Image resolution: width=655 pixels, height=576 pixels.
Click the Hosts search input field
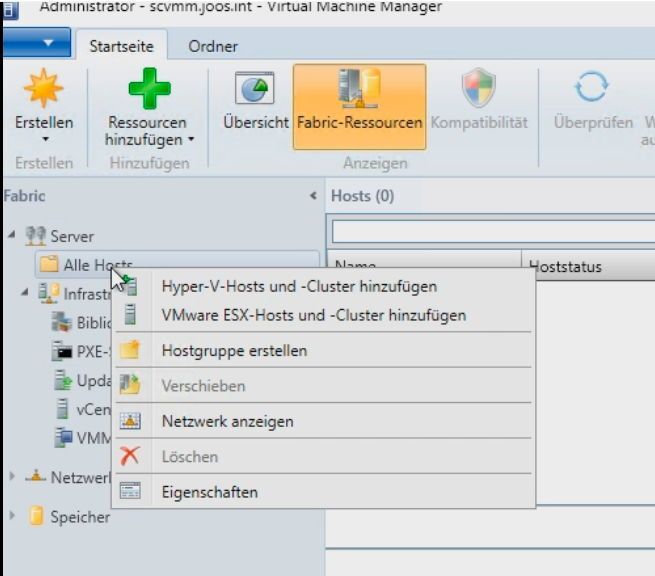coord(493,231)
